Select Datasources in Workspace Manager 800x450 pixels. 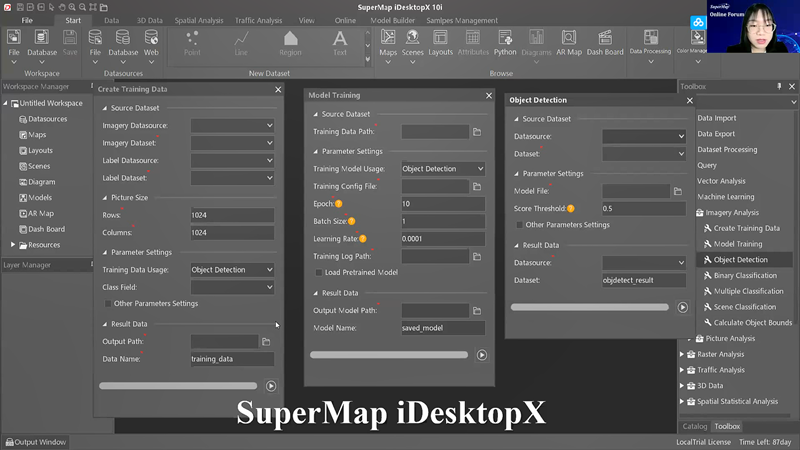click(47, 119)
